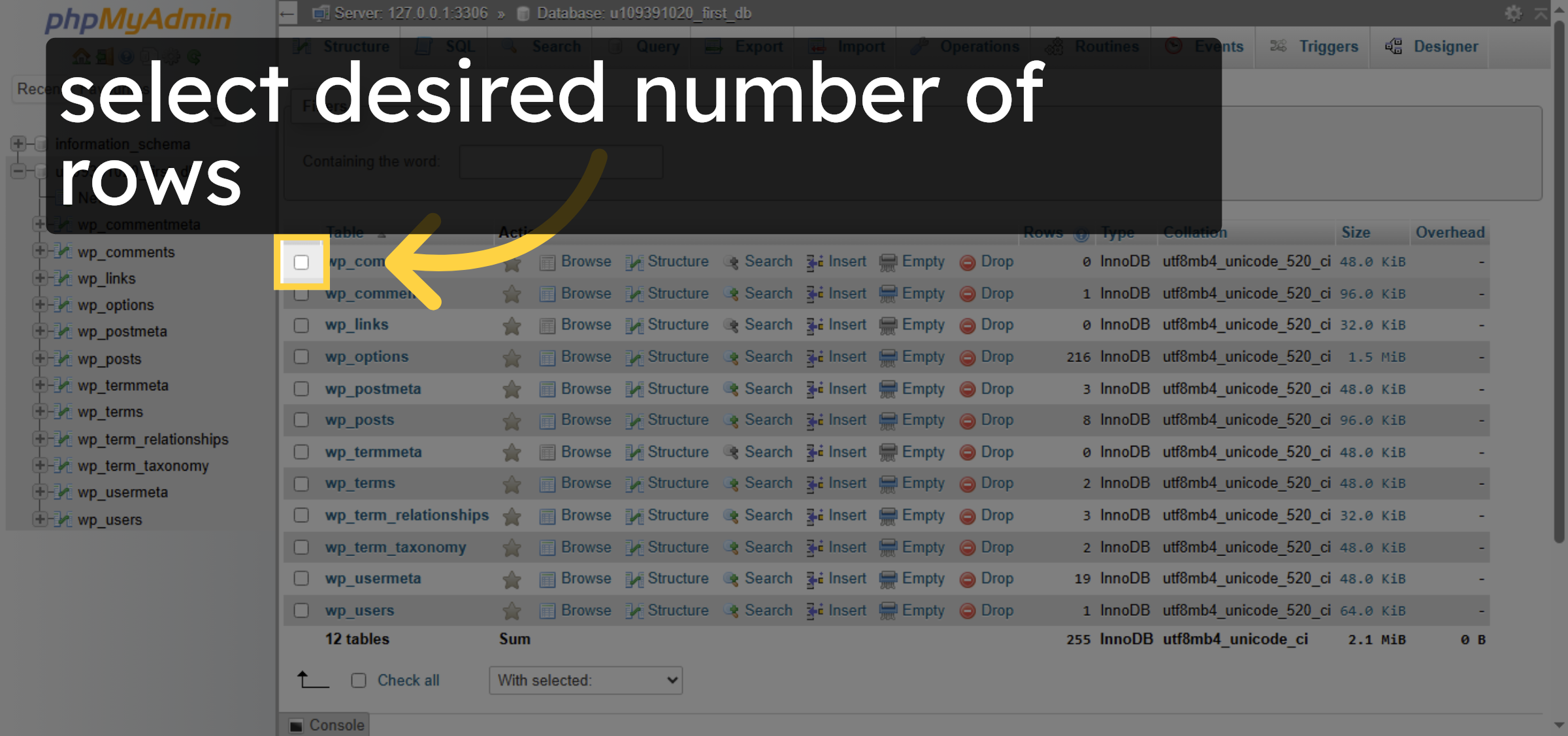Click the Containing the word input field
The height and width of the screenshot is (736, 1568).
click(x=561, y=161)
